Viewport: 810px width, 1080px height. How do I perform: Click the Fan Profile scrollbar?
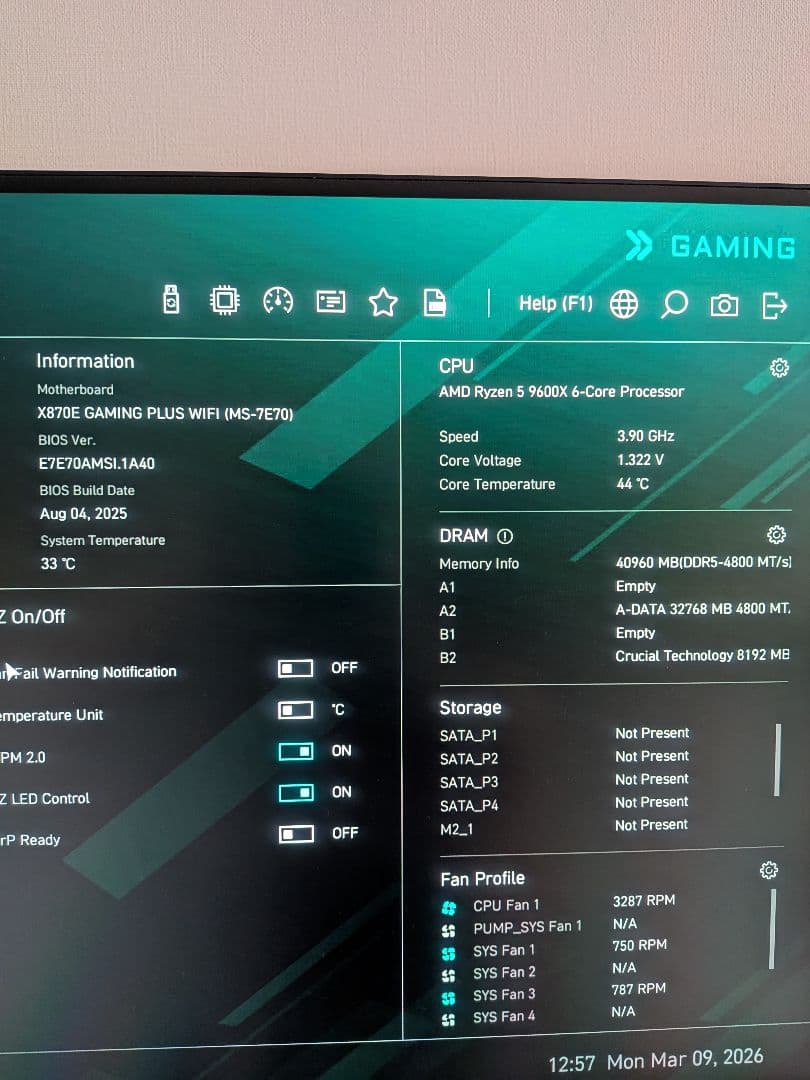(773, 928)
